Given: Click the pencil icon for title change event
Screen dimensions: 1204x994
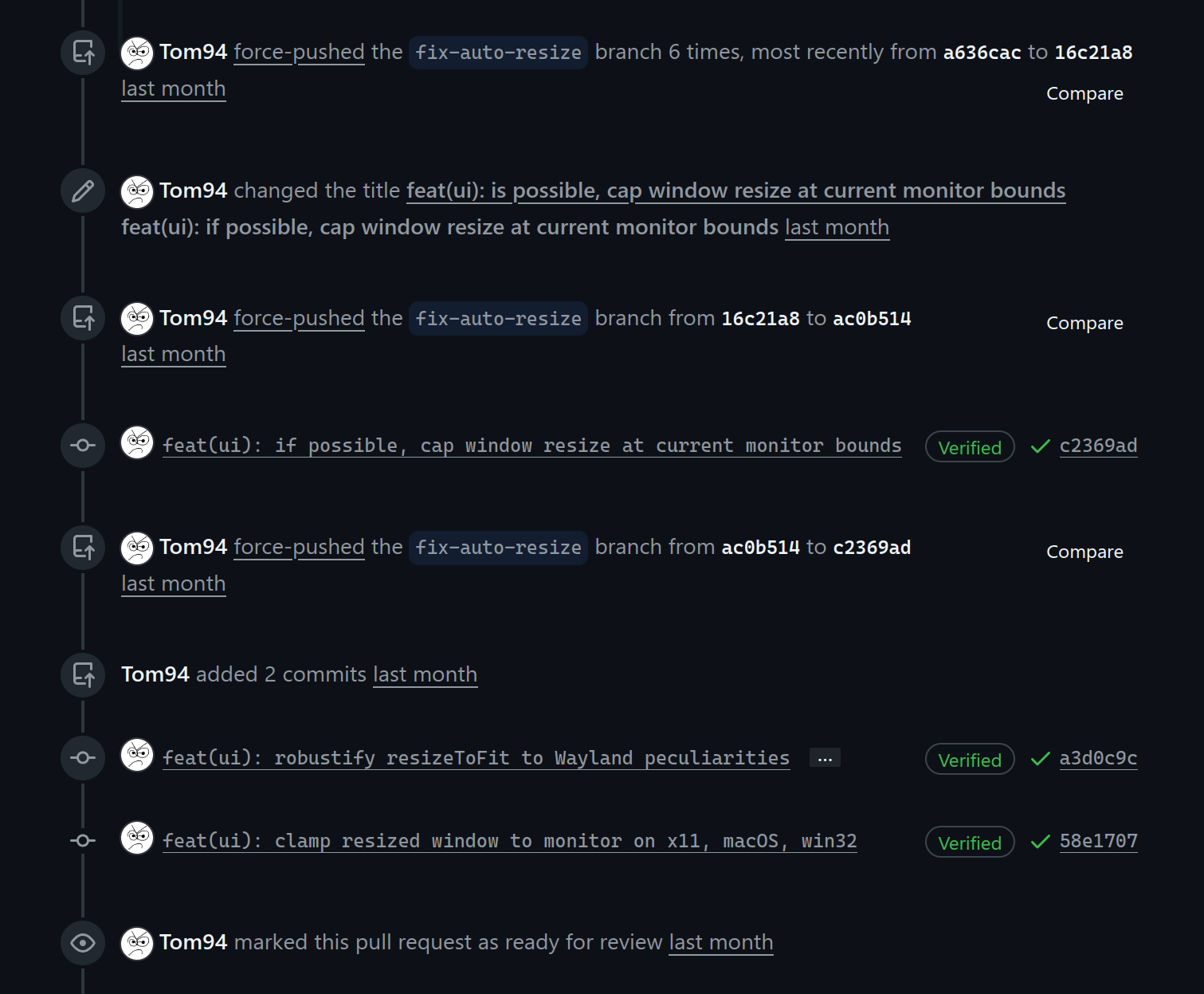Looking at the screenshot, I should pos(83,191).
